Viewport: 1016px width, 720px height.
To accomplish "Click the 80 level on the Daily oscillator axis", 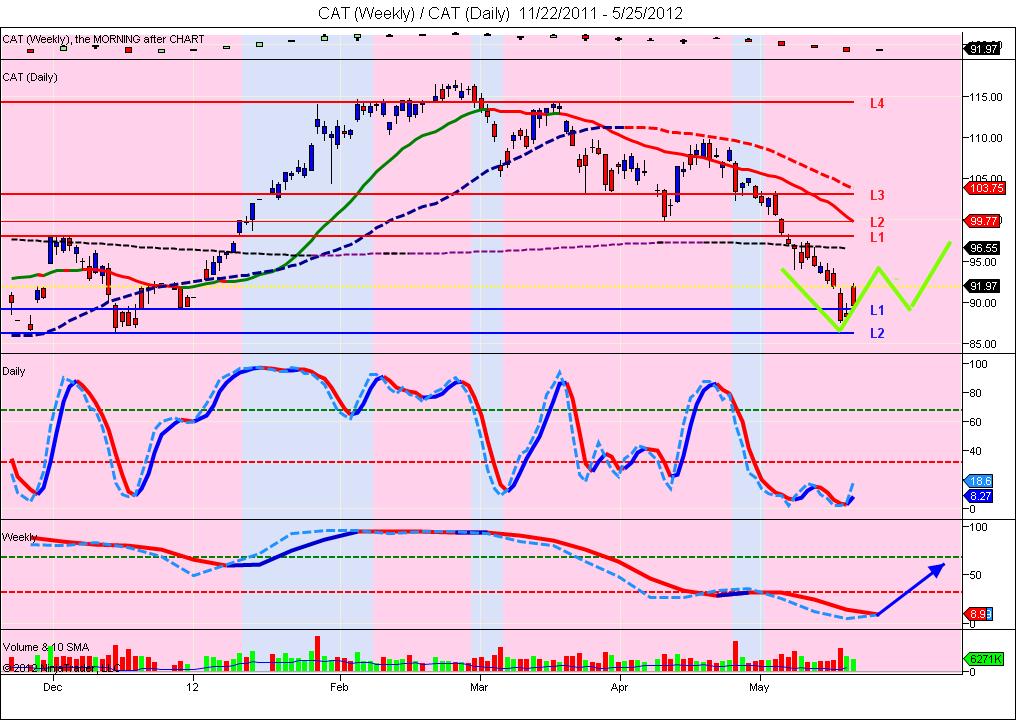I will click(976, 393).
